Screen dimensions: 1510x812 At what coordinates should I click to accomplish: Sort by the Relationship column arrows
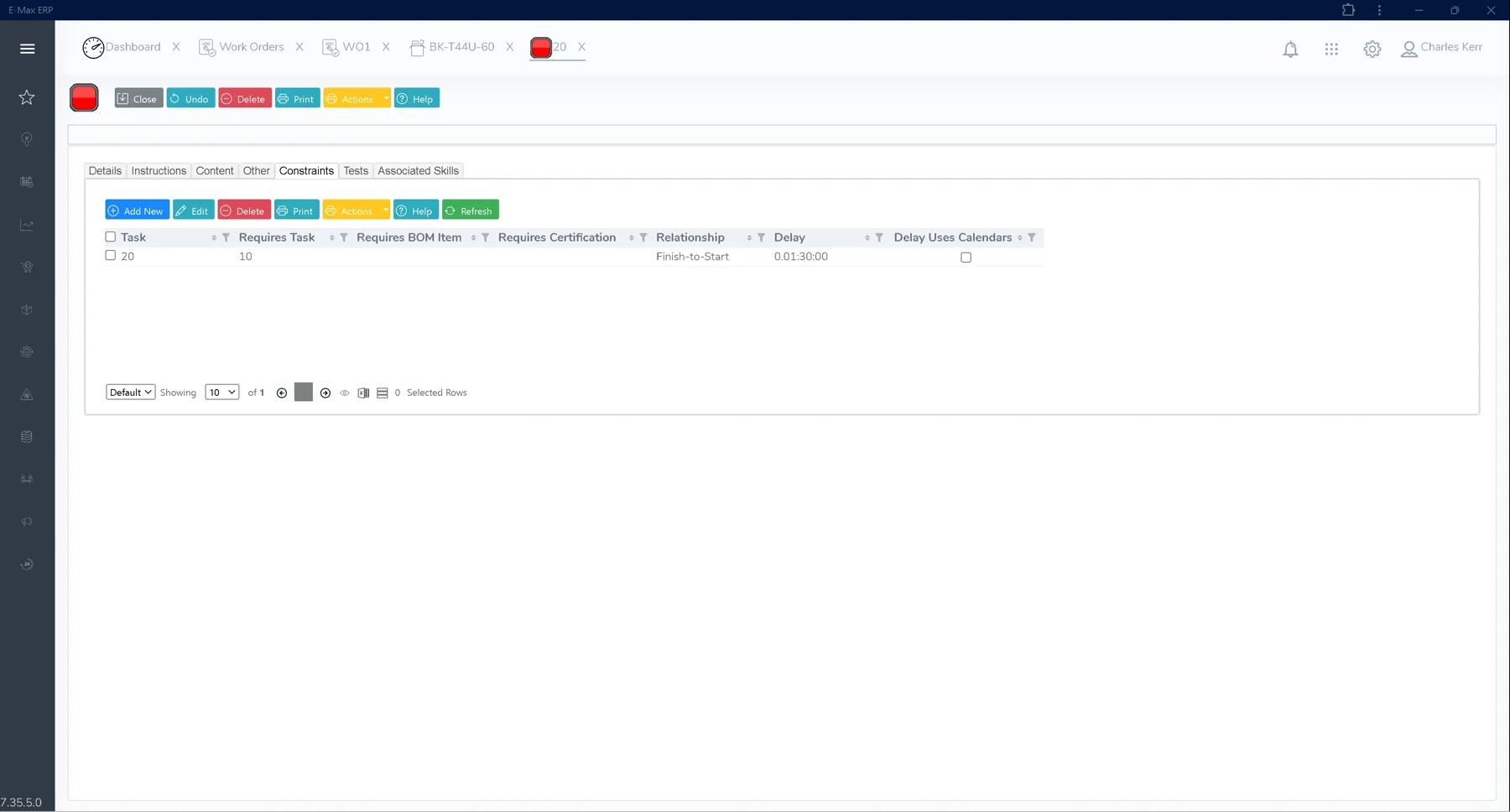click(749, 238)
